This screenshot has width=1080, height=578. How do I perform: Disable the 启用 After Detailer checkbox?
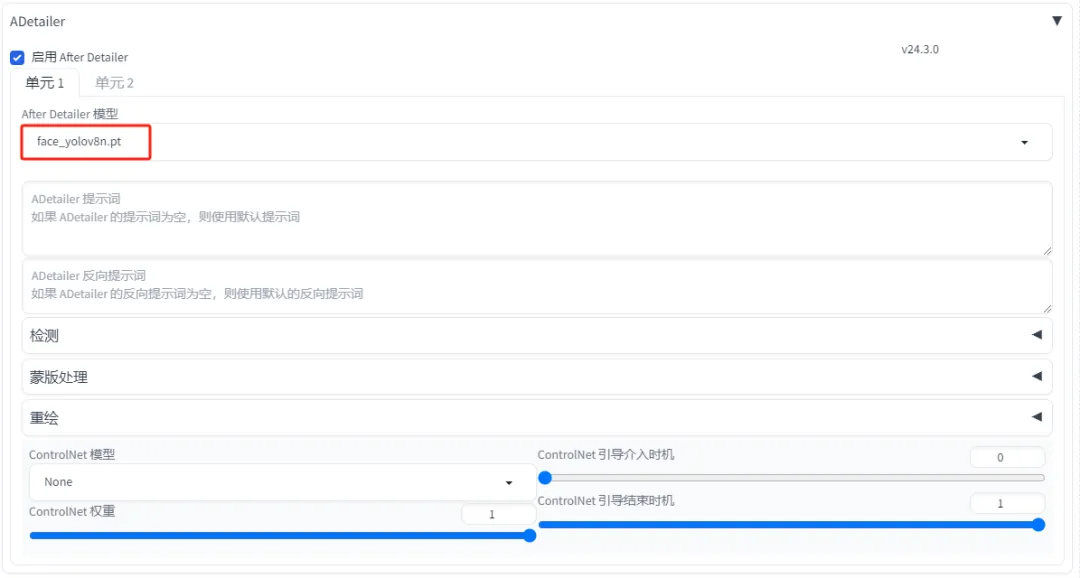[17, 58]
